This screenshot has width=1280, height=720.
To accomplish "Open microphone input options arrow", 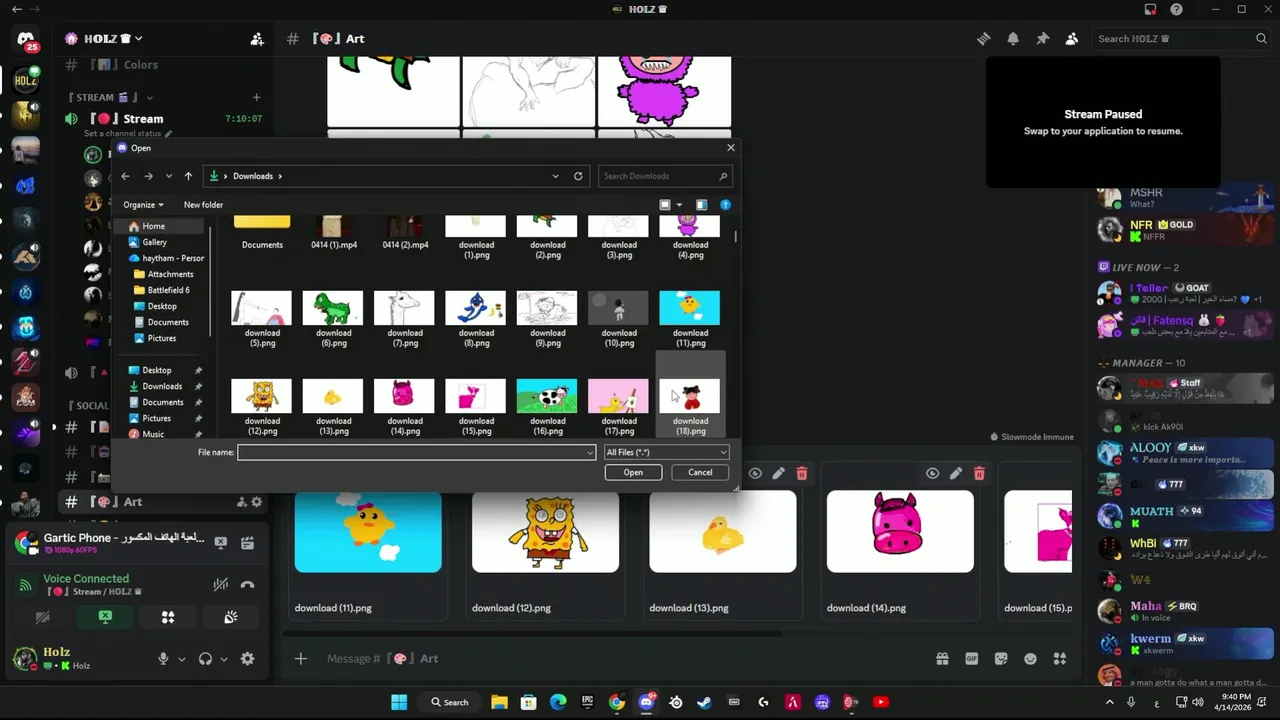I will coord(181,659).
